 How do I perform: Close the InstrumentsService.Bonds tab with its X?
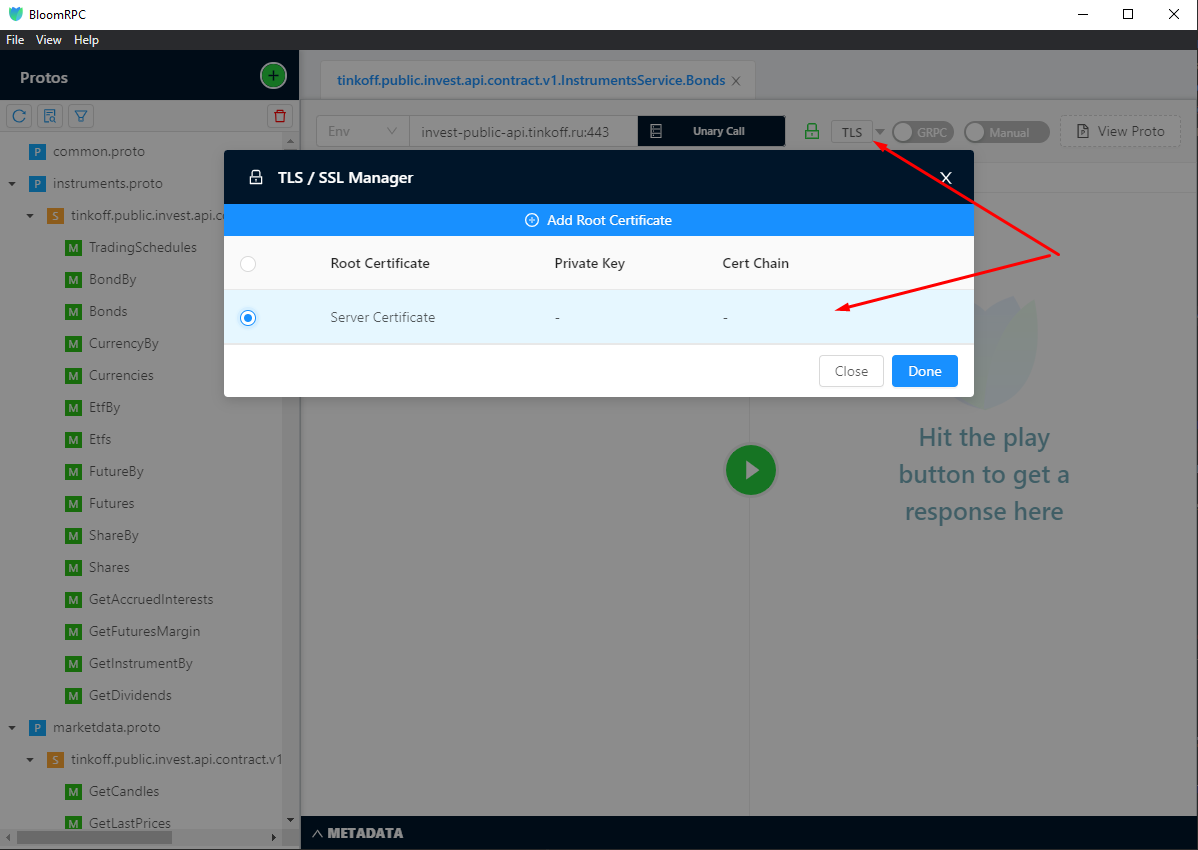tap(736, 81)
